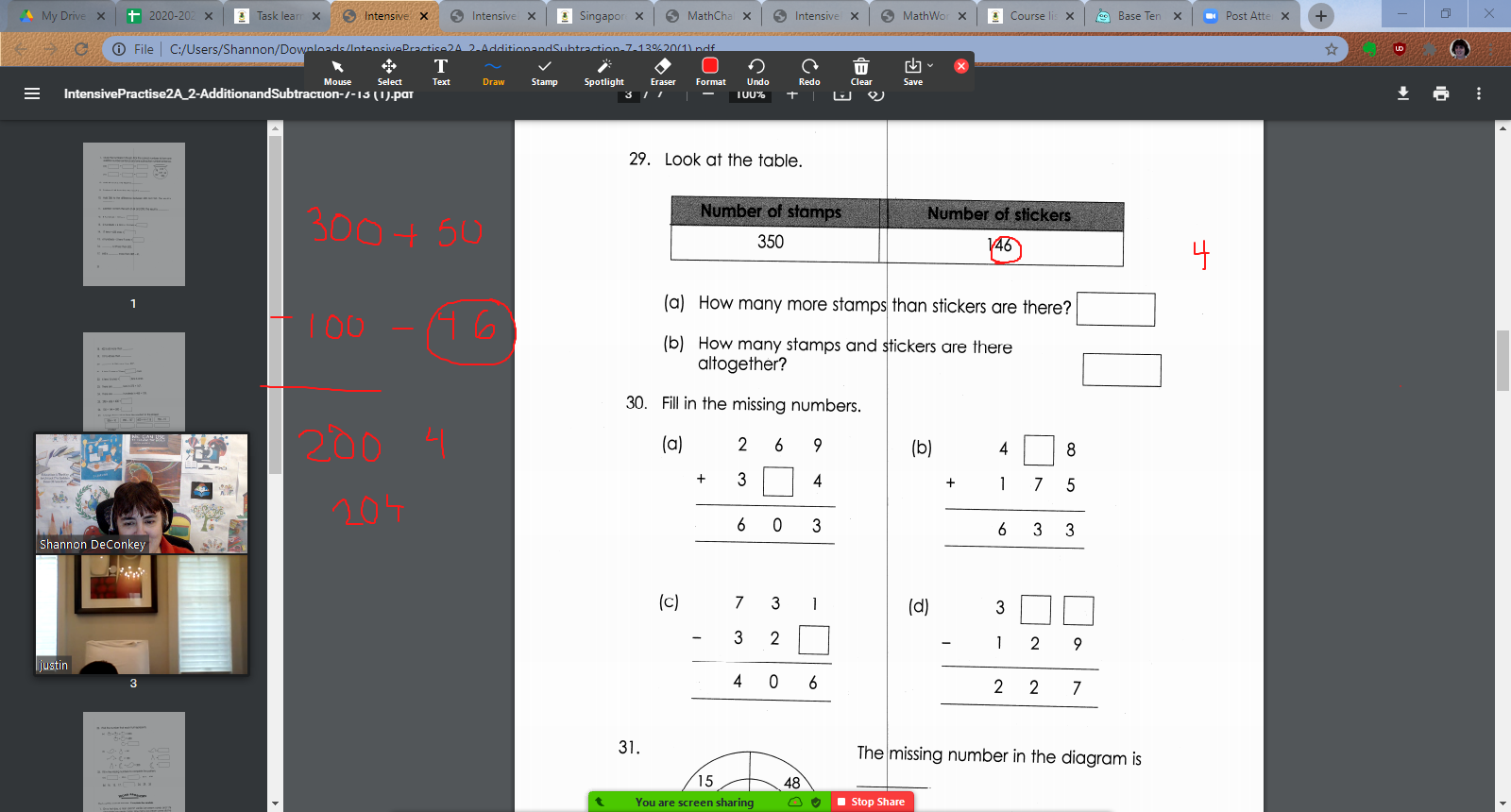This screenshot has height=812, width=1511.
Task: Switch to the Course list tab
Action: [1031, 16]
